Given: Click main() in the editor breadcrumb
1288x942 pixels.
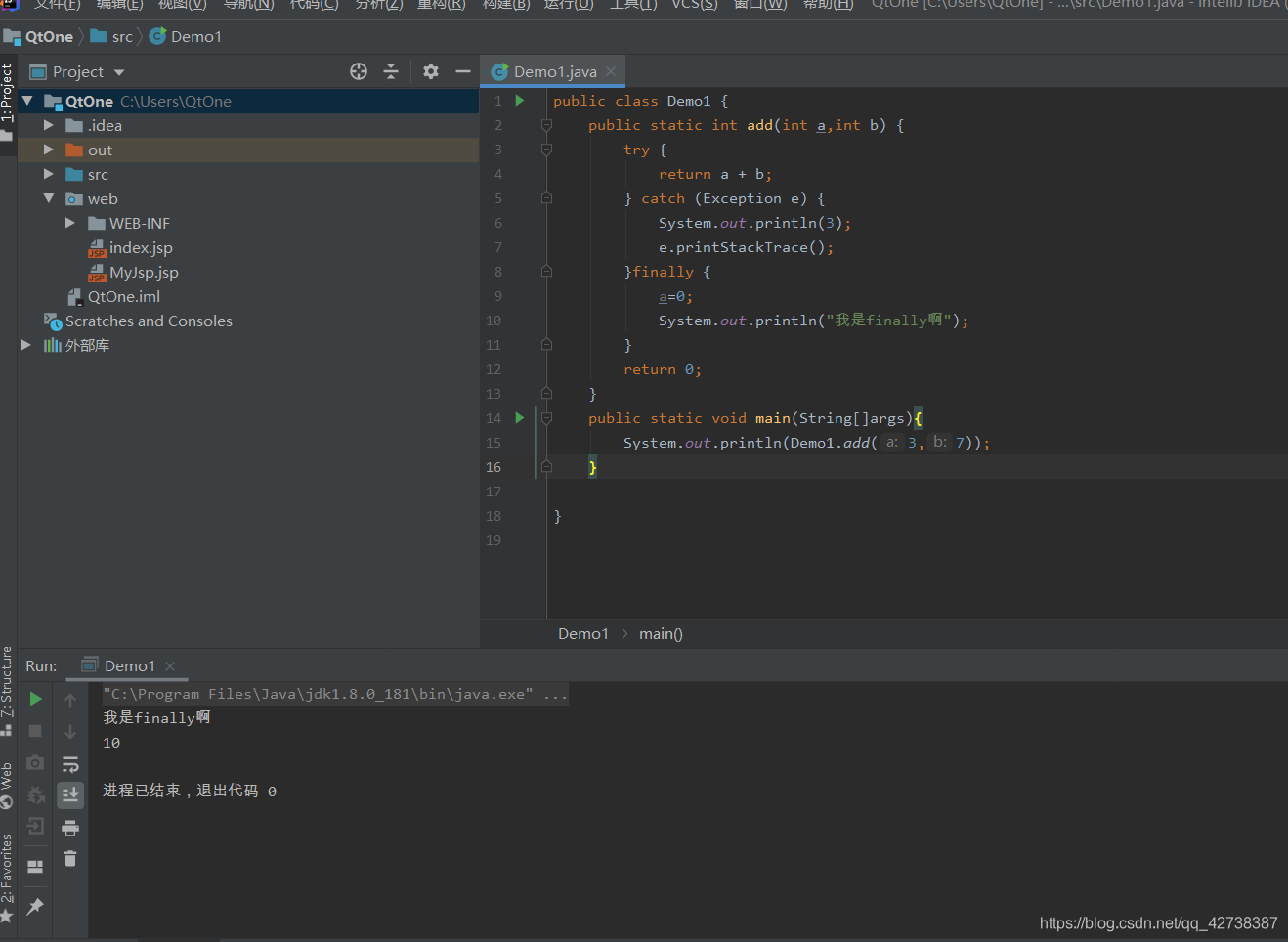Looking at the screenshot, I should click(x=661, y=633).
